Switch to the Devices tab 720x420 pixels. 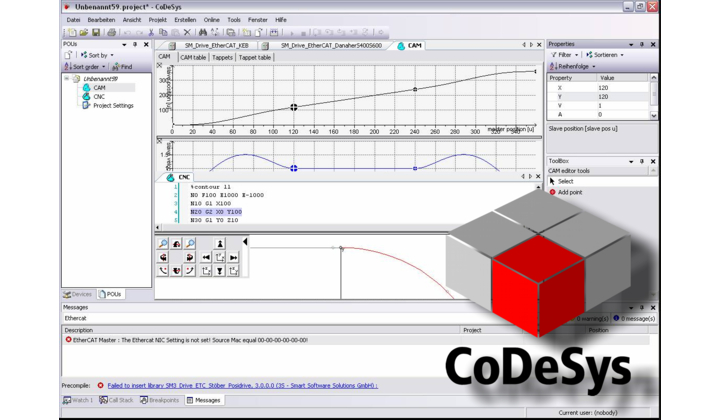(78, 294)
